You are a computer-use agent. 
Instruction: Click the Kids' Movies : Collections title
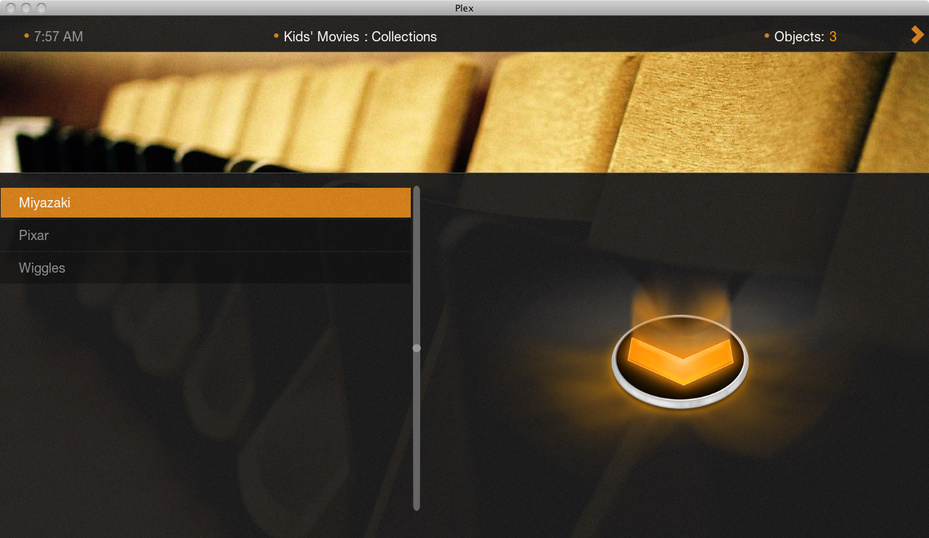360,37
